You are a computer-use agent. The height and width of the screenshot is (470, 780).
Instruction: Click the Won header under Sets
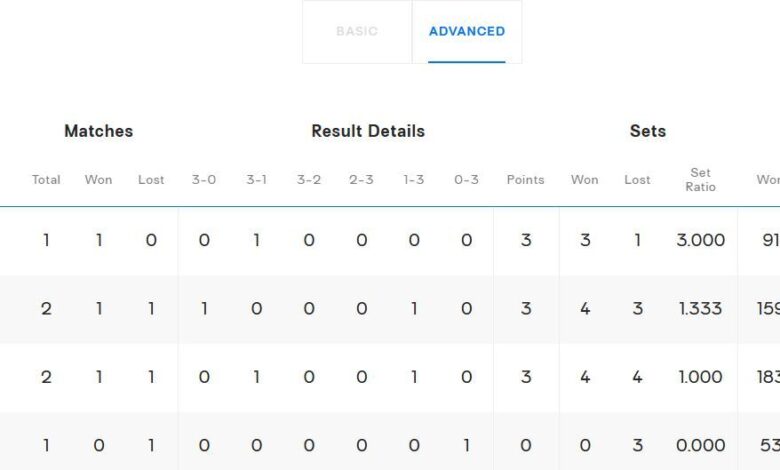tap(584, 180)
